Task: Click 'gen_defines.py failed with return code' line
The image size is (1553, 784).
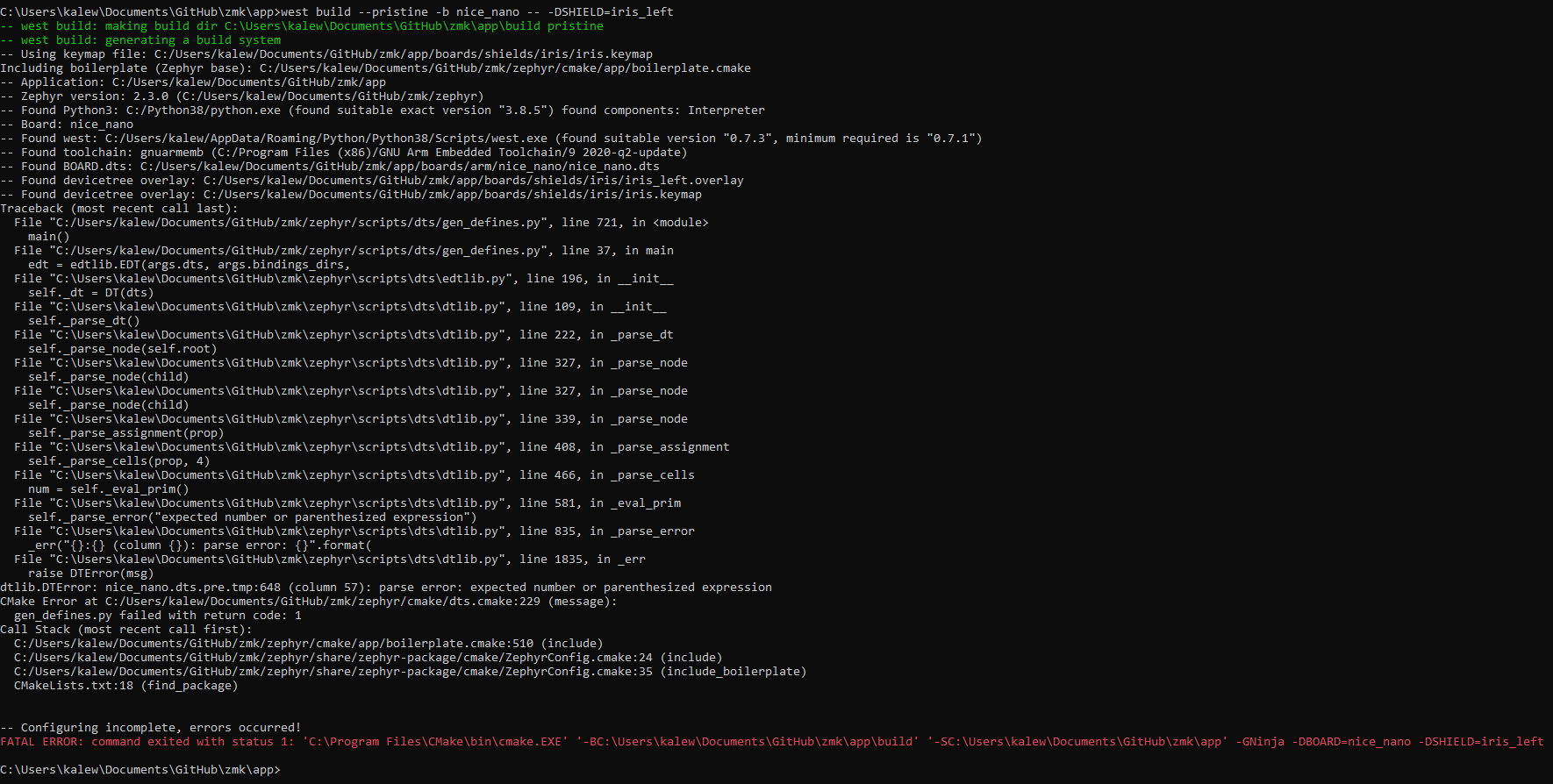Action: [158, 615]
